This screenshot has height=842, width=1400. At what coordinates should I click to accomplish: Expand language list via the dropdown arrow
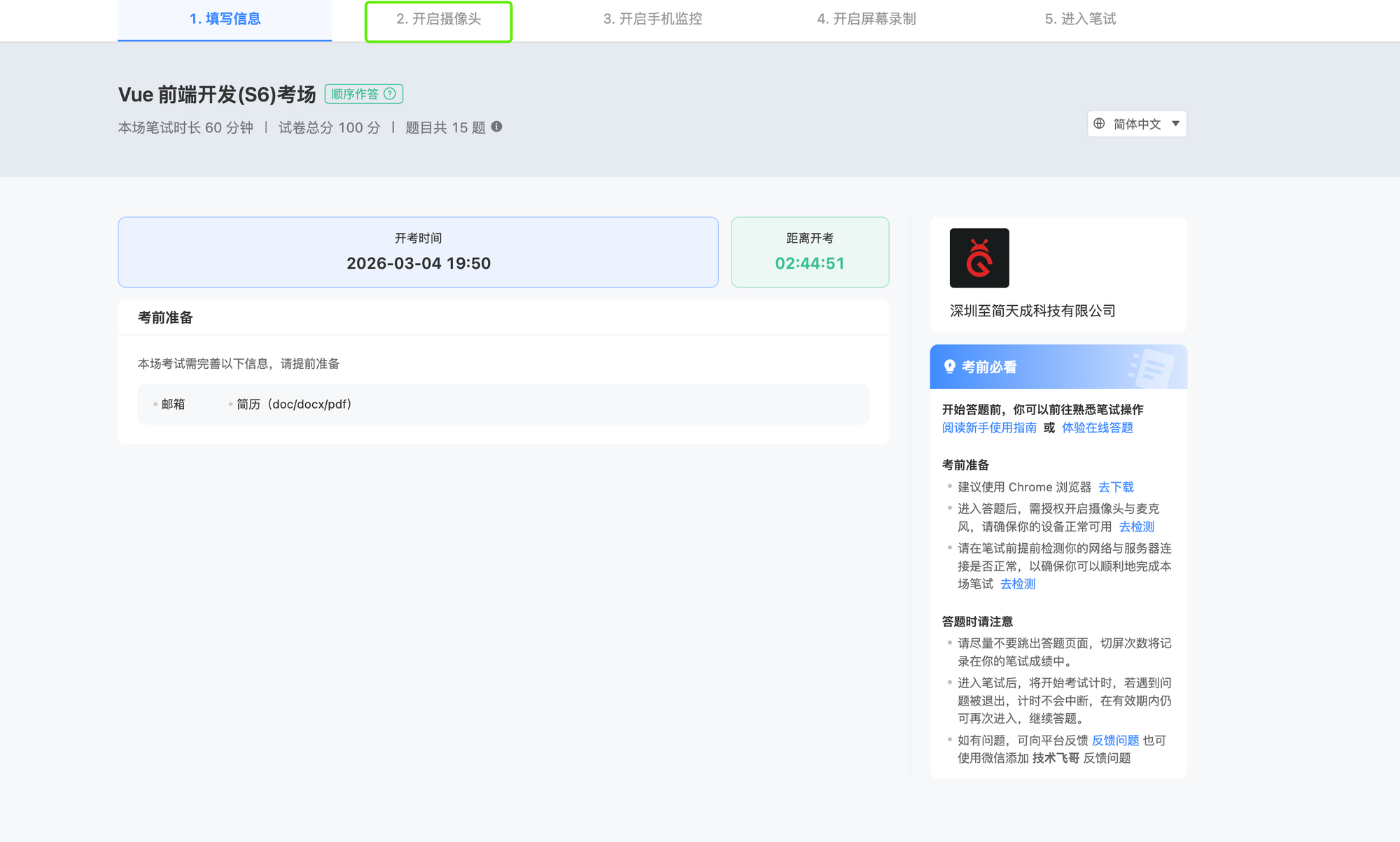(x=1175, y=124)
